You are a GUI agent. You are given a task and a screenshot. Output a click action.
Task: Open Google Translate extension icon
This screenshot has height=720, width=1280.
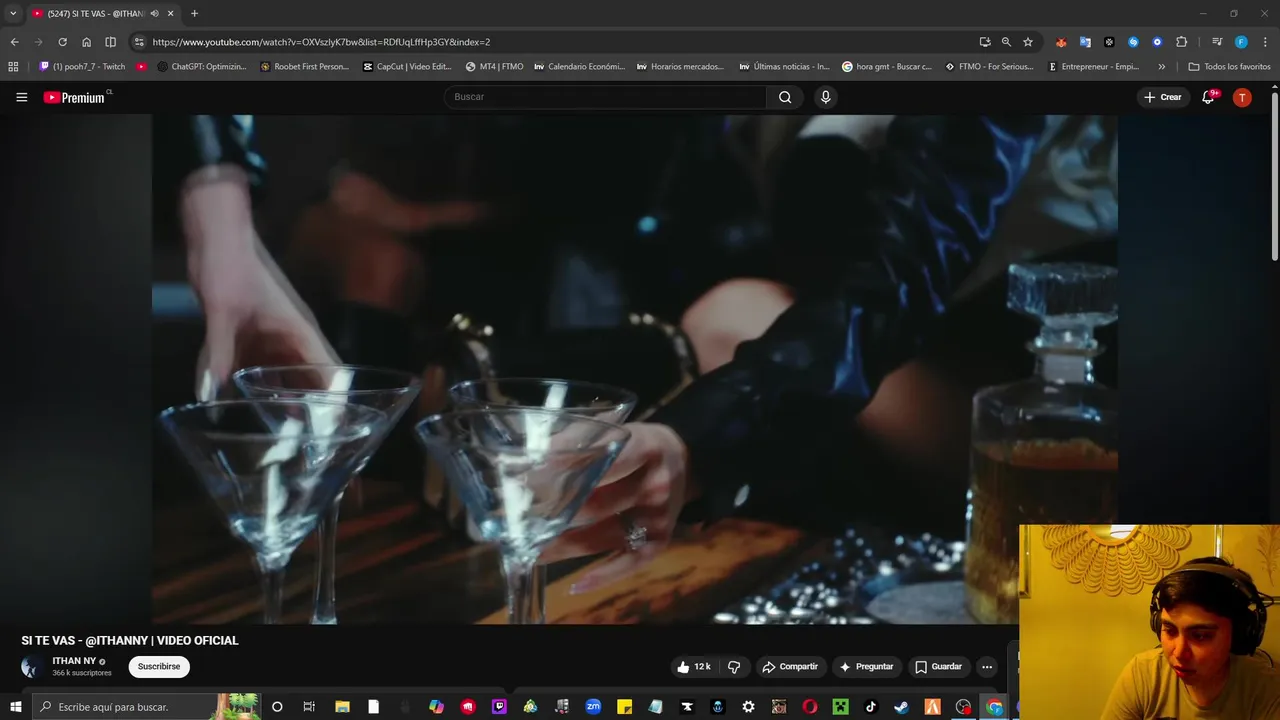1085,42
